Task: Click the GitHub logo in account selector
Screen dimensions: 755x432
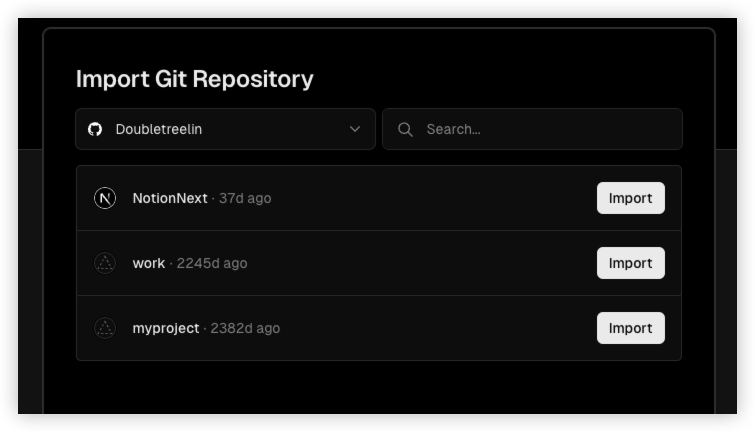Action: (x=95, y=129)
